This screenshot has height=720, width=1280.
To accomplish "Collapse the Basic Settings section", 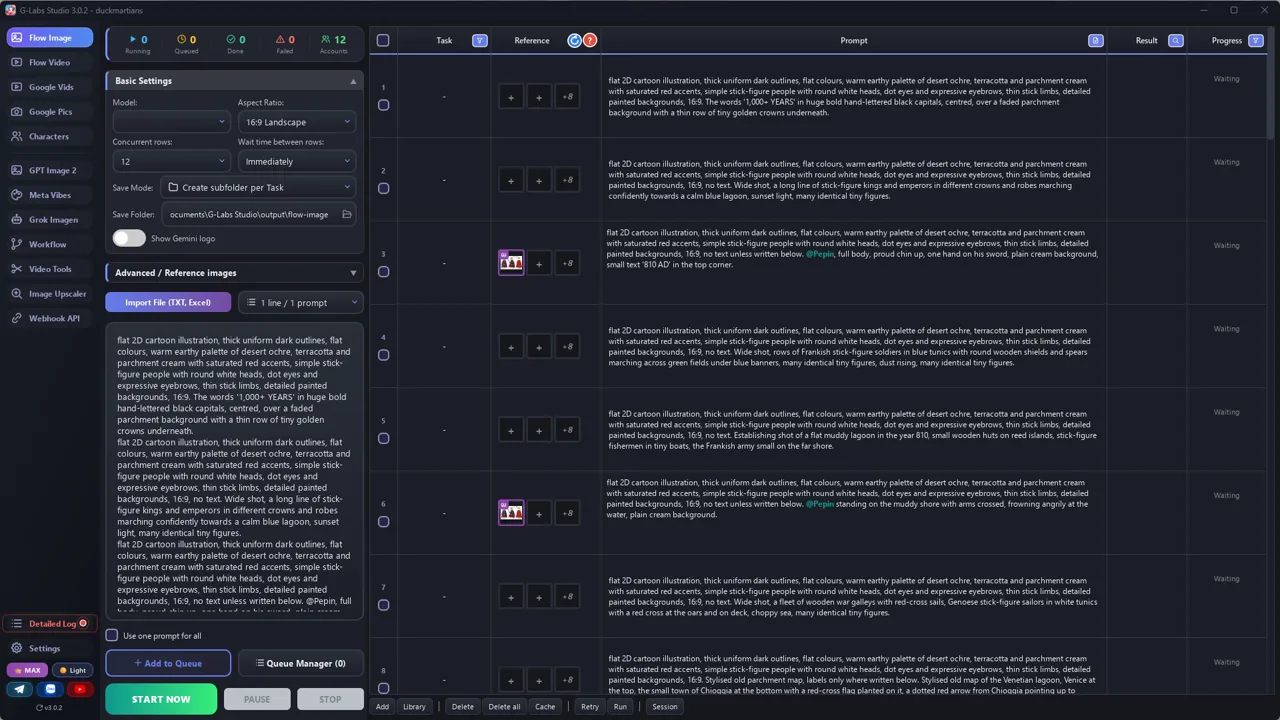I will [x=234, y=81].
